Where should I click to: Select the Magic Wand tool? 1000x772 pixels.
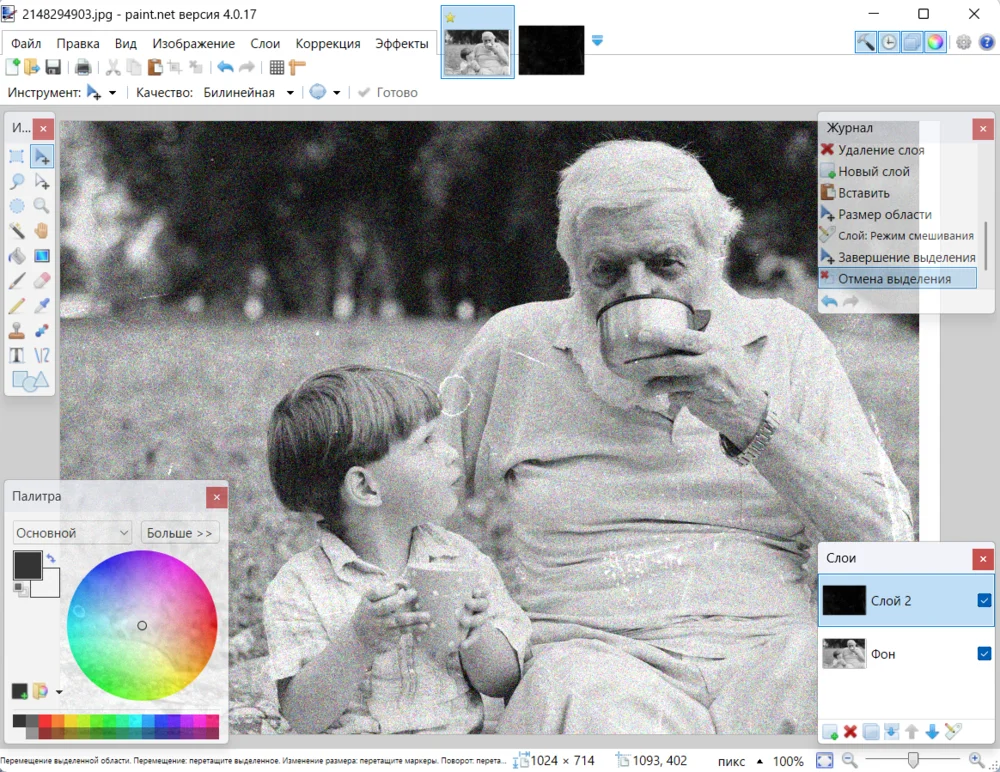(17, 231)
